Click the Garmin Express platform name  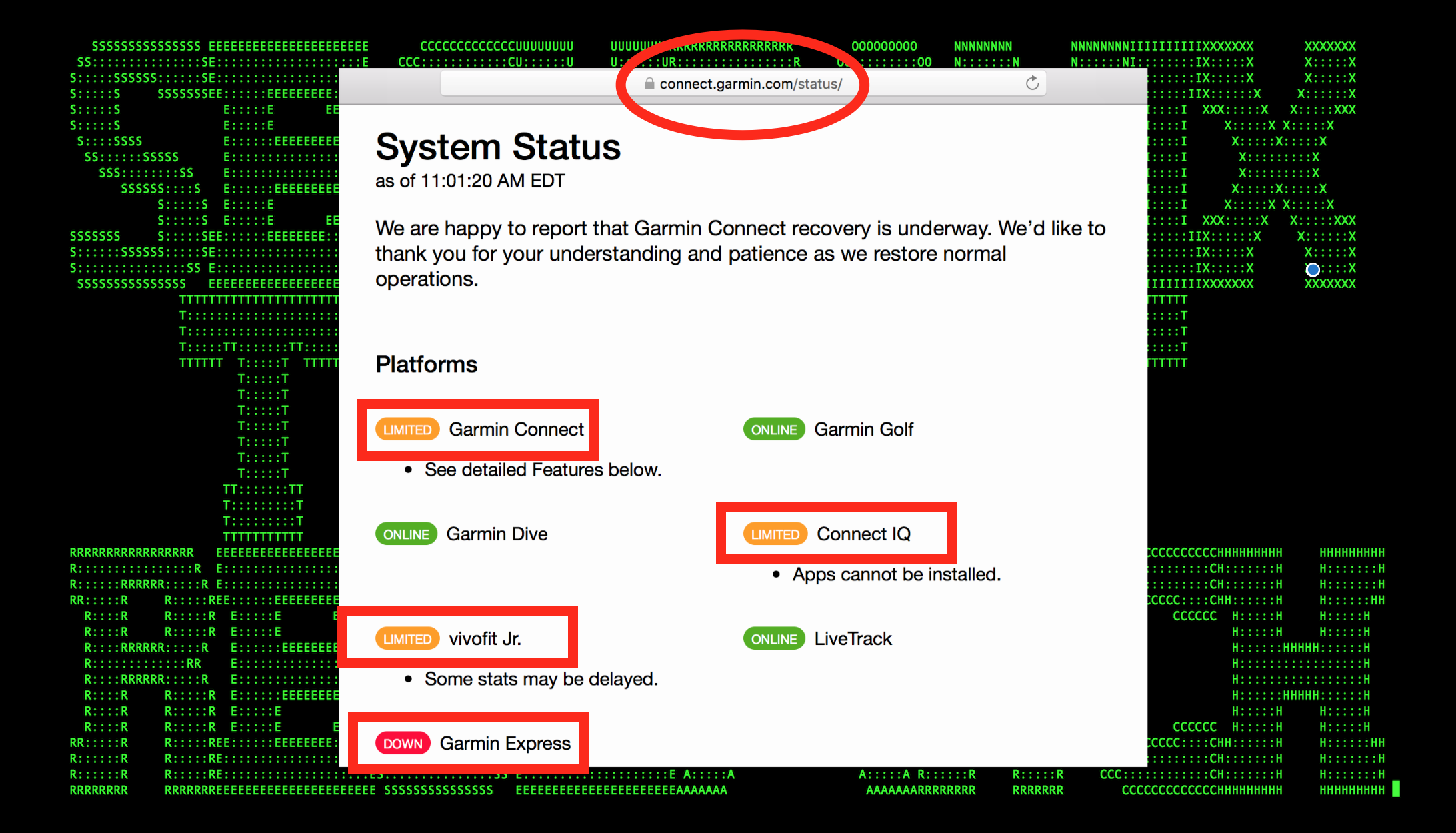[505, 744]
